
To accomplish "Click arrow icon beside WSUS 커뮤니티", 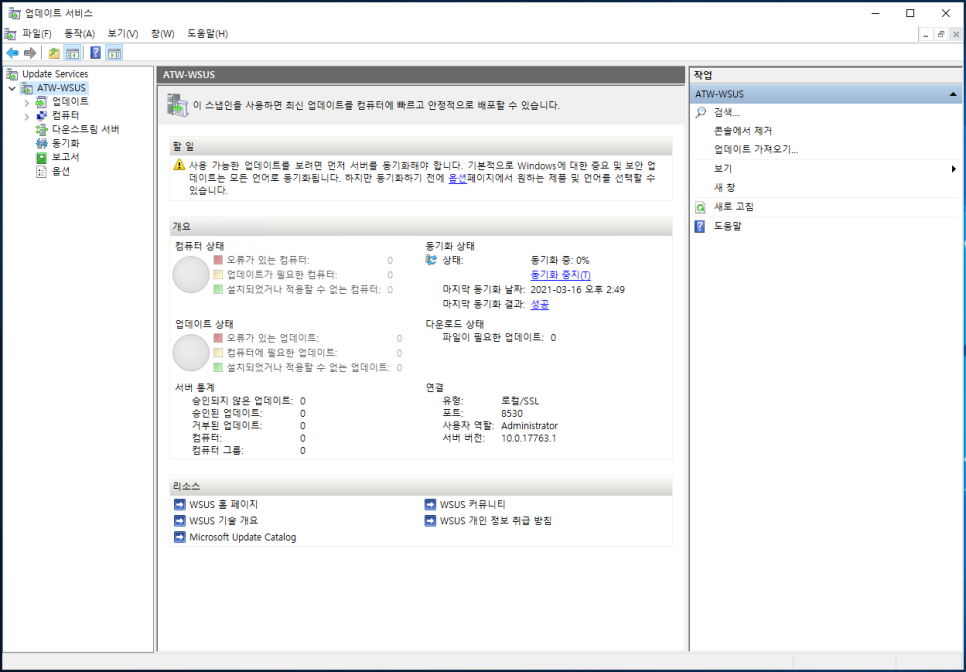I will 430,504.
